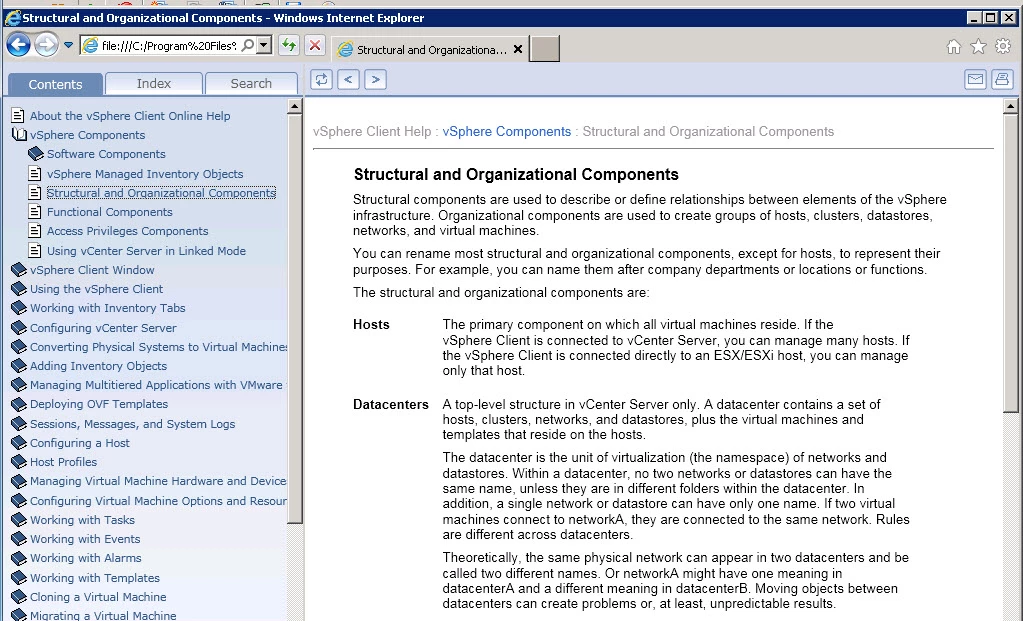1023x621 pixels.
Task: Open recent pages dropdown beside Forward arrow
Action: (68, 45)
